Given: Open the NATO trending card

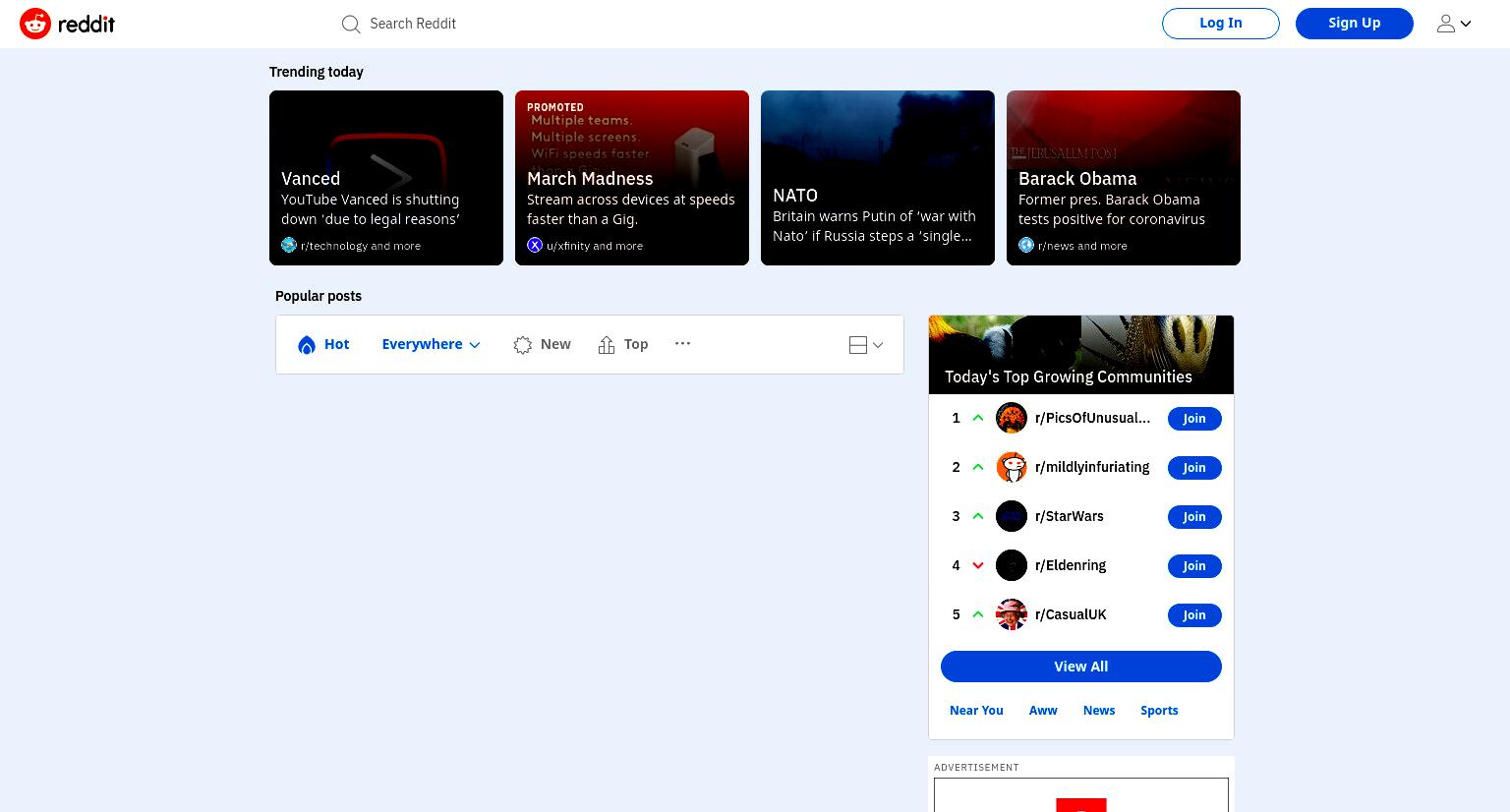Looking at the screenshot, I should coord(878,178).
